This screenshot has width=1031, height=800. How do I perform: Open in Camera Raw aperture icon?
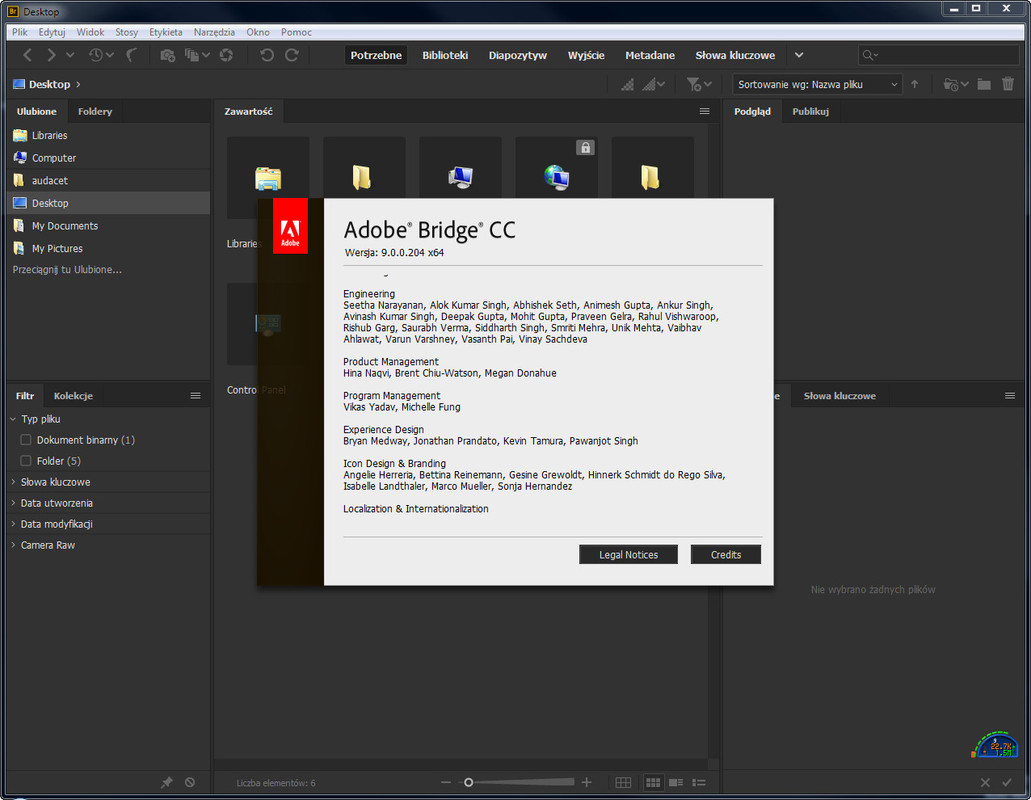226,55
